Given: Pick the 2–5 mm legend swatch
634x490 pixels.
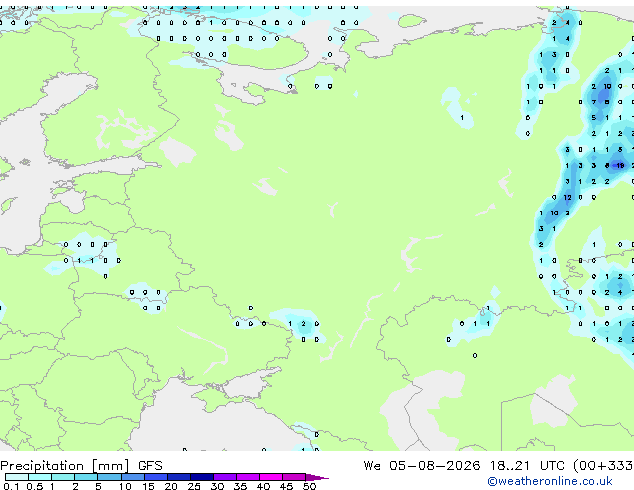Looking at the screenshot, I should 86,477.
